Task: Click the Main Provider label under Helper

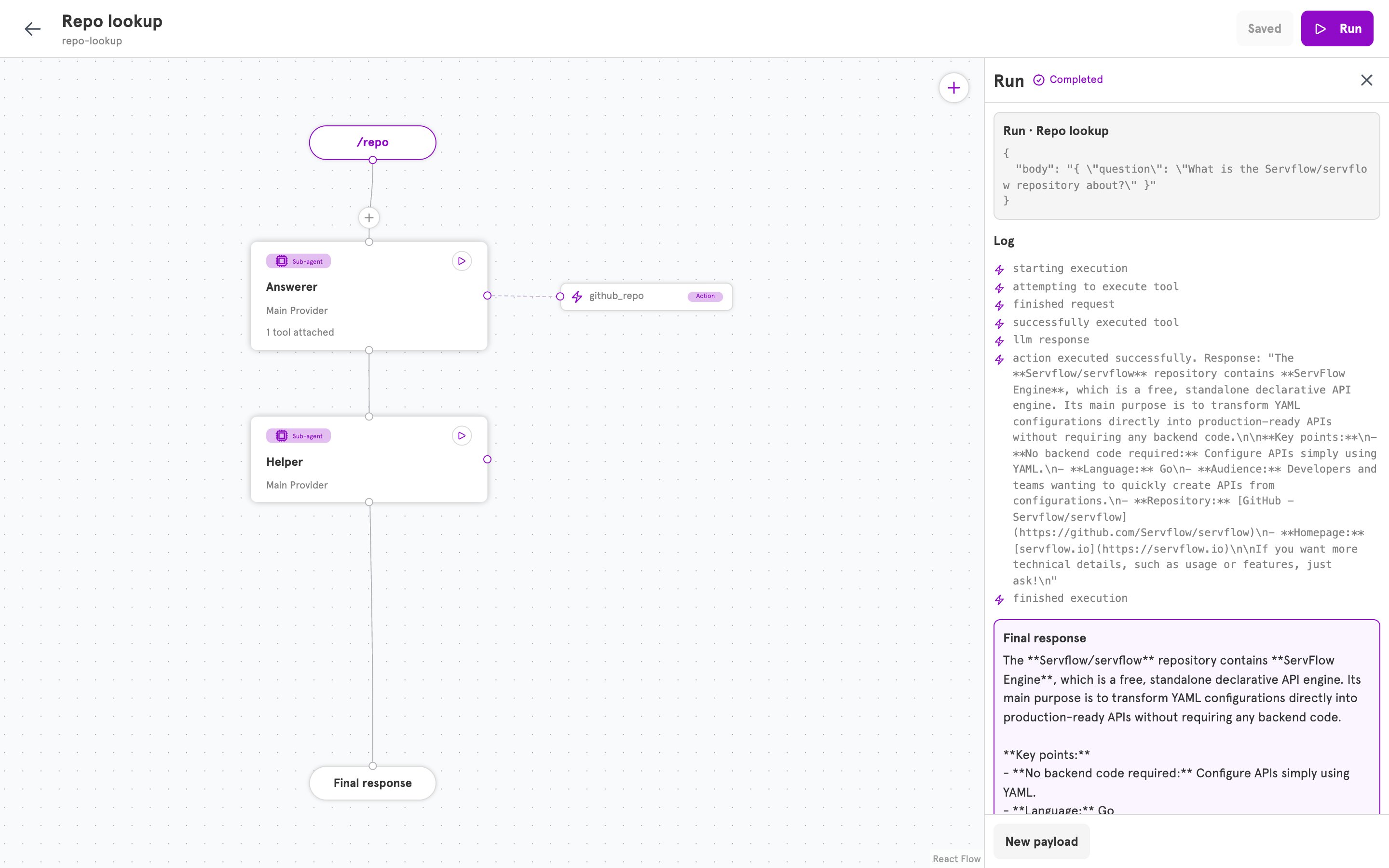Action: pos(297,485)
